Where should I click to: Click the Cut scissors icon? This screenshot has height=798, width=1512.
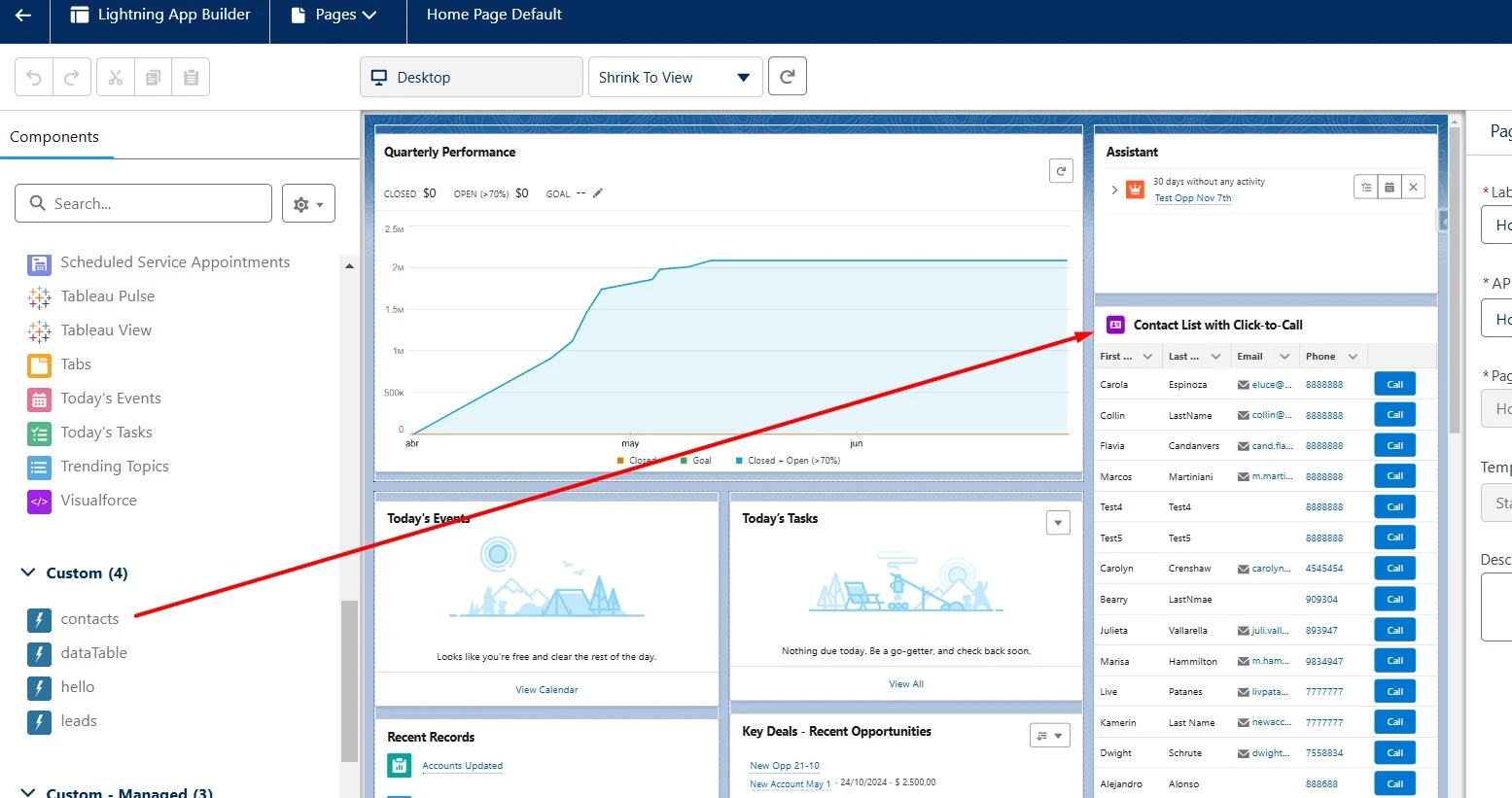click(x=116, y=78)
